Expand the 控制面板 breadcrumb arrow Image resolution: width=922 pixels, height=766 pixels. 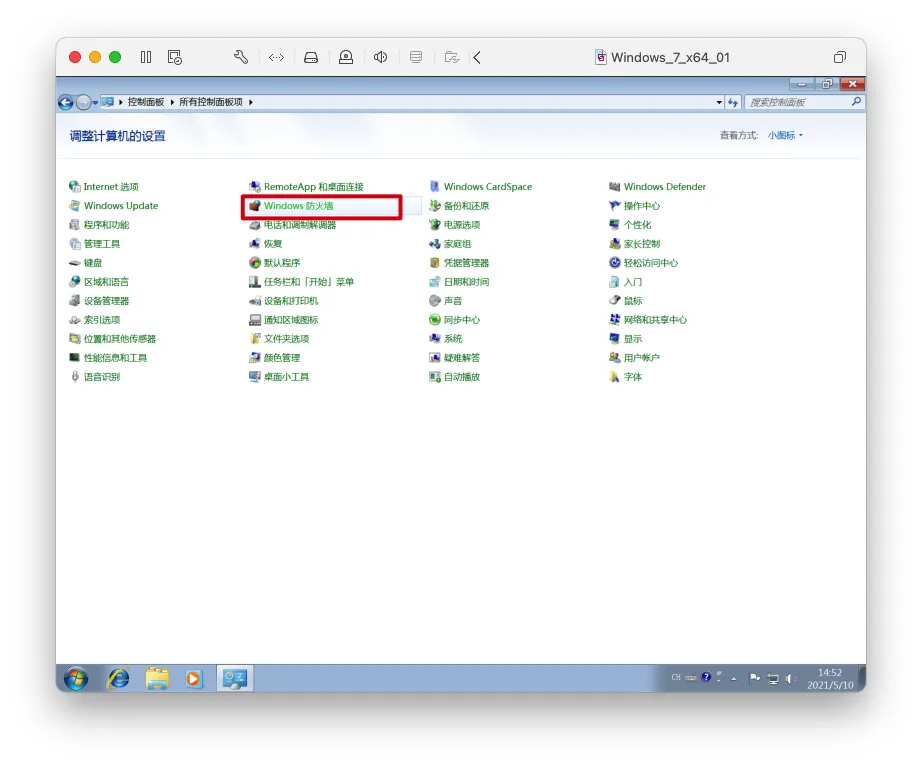tap(172, 102)
